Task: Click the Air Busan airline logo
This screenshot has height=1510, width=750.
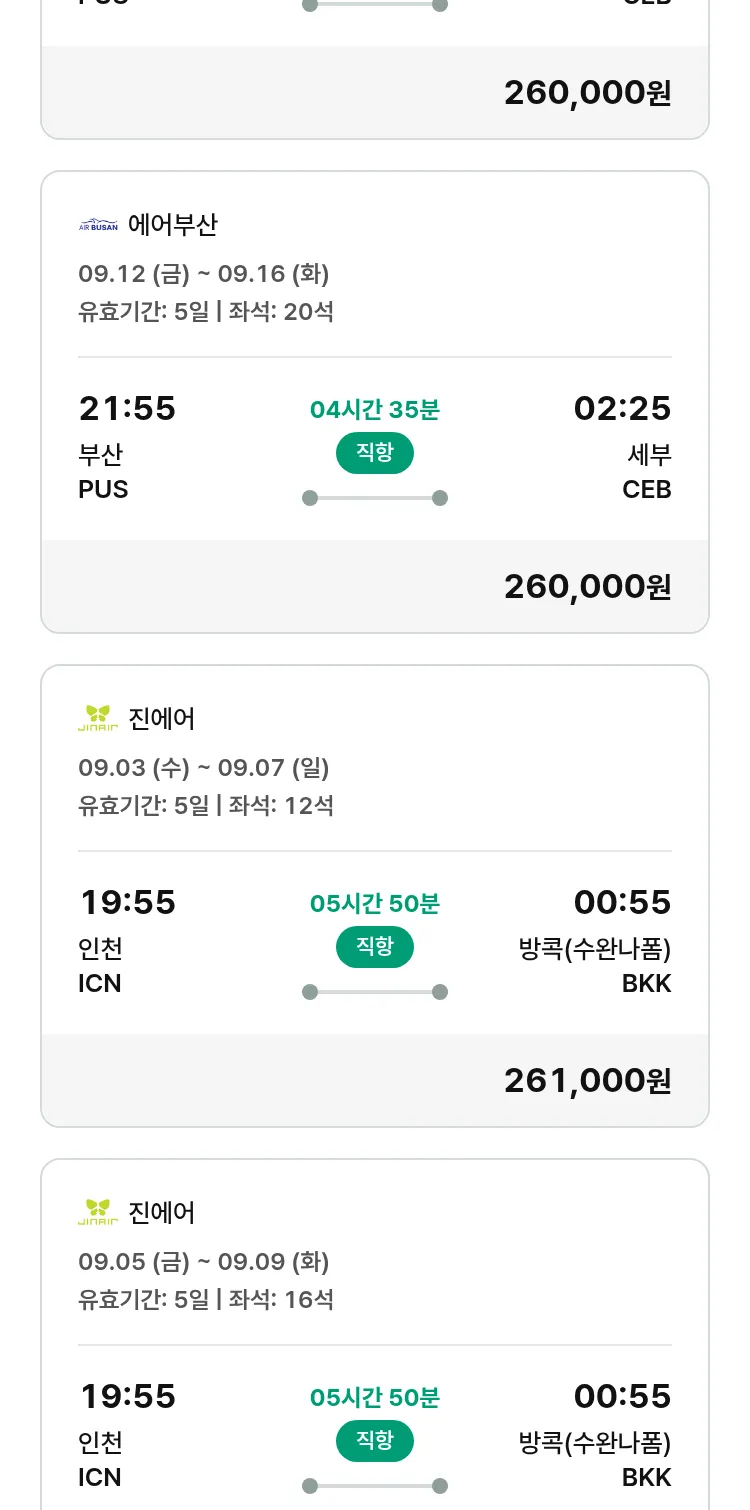Action: click(98, 225)
